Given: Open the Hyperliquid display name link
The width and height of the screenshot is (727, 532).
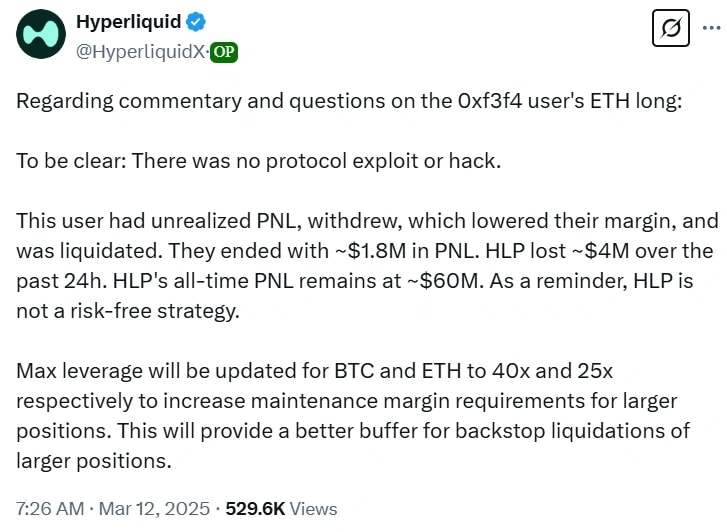Looking at the screenshot, I should click(x=129, y=22).
